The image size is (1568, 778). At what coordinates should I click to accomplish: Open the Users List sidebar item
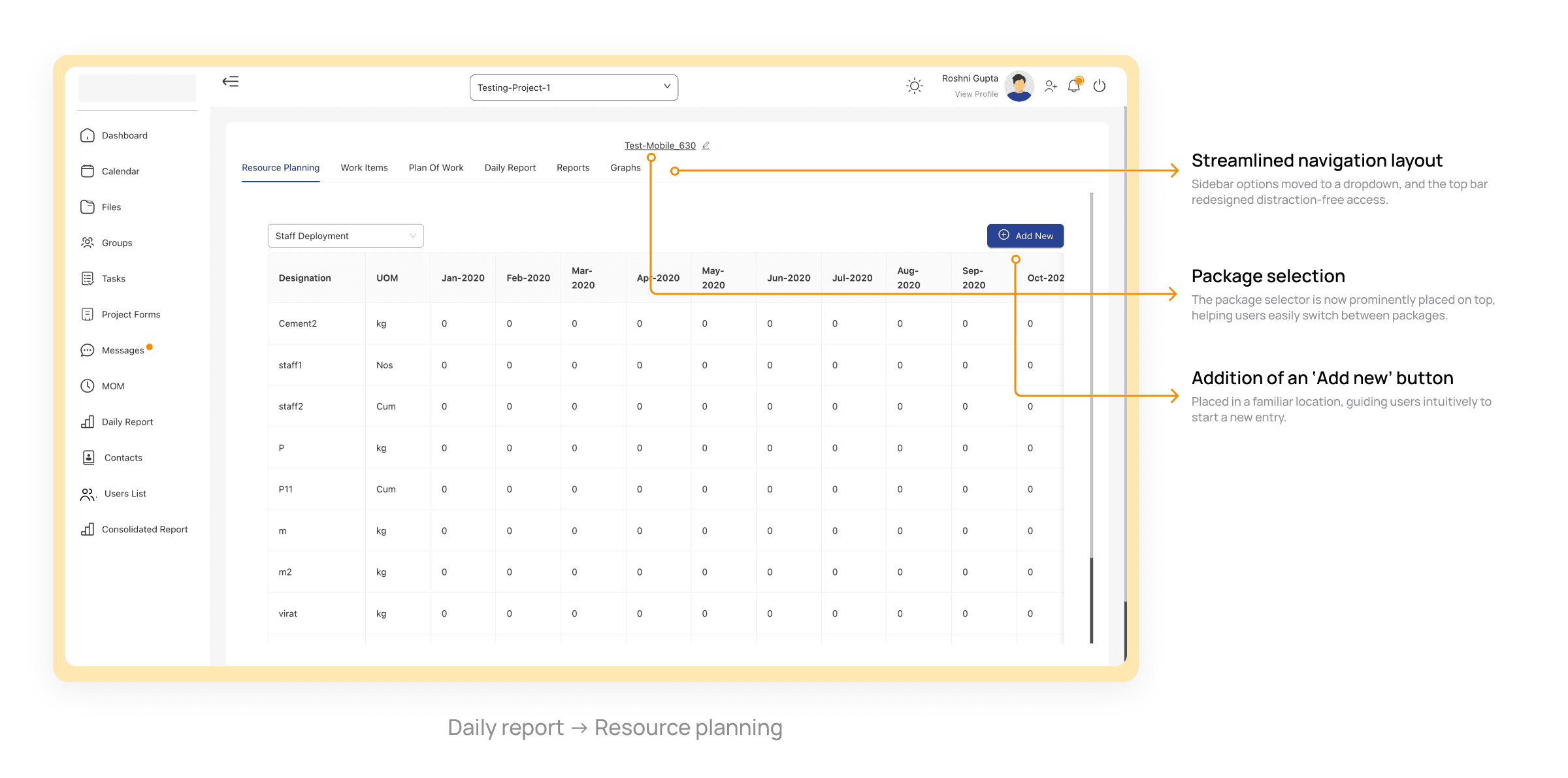125,494
